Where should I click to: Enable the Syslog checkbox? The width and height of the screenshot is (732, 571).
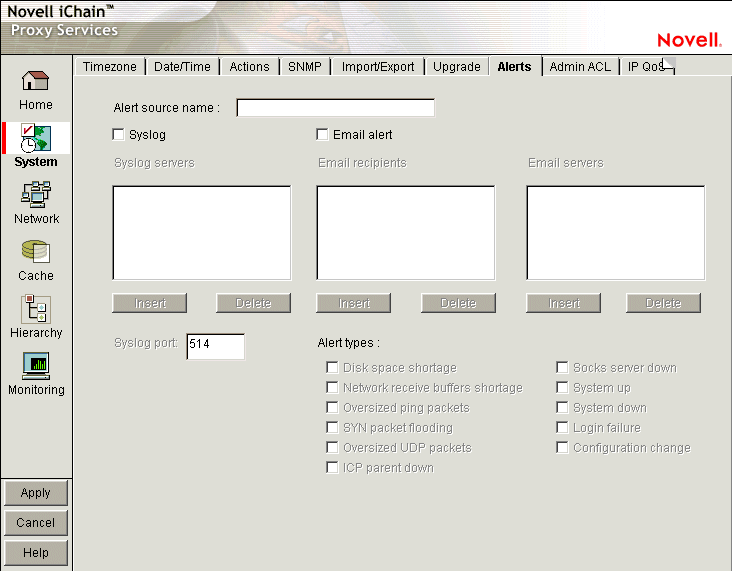119,134
